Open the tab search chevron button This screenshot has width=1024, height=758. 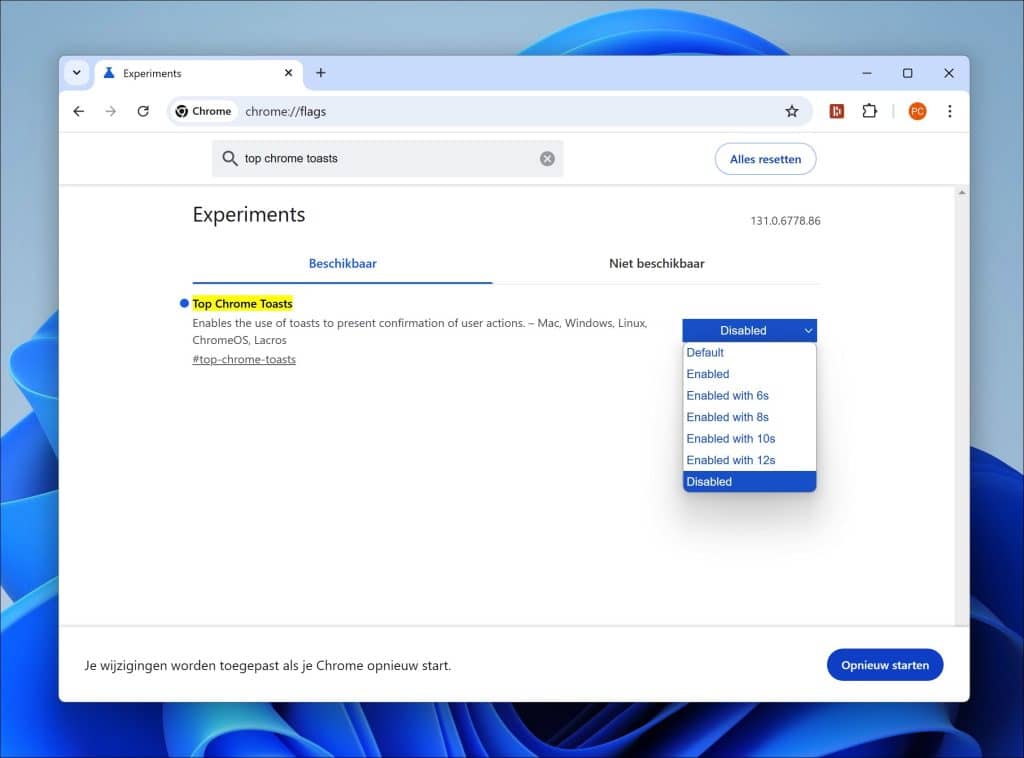pos(76,72)
